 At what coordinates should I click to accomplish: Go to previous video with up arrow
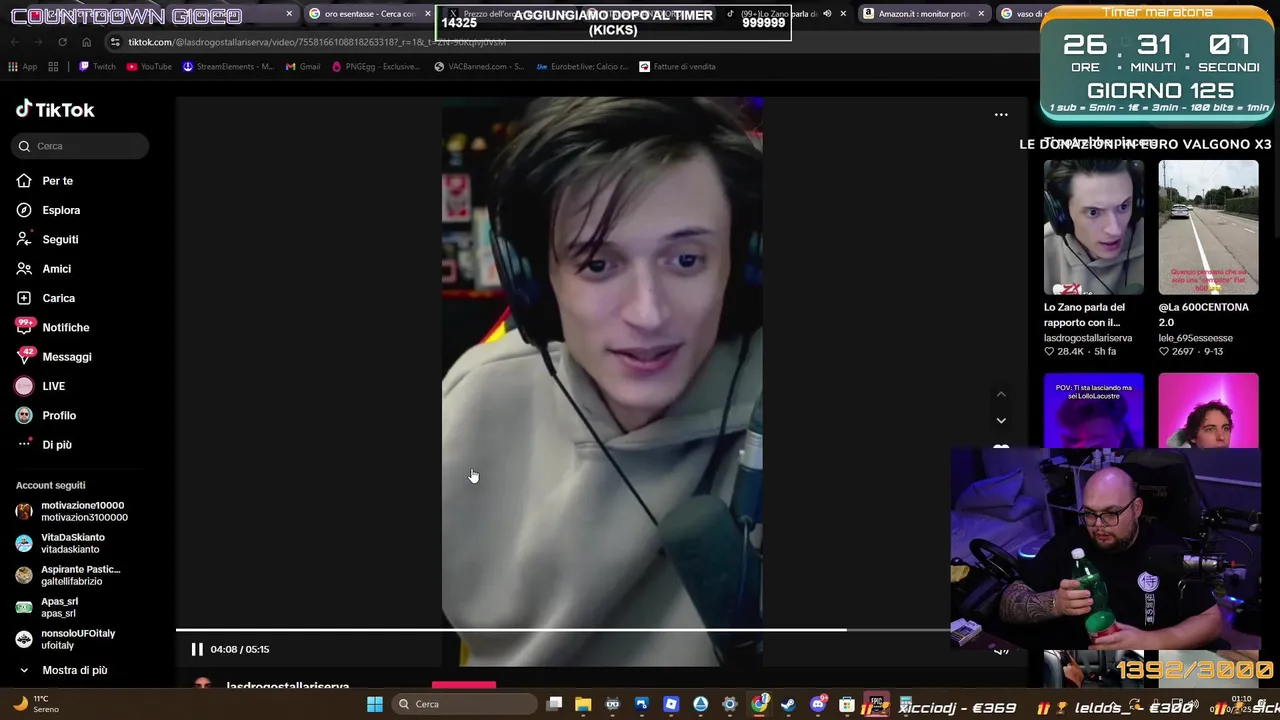(1001, 394)
